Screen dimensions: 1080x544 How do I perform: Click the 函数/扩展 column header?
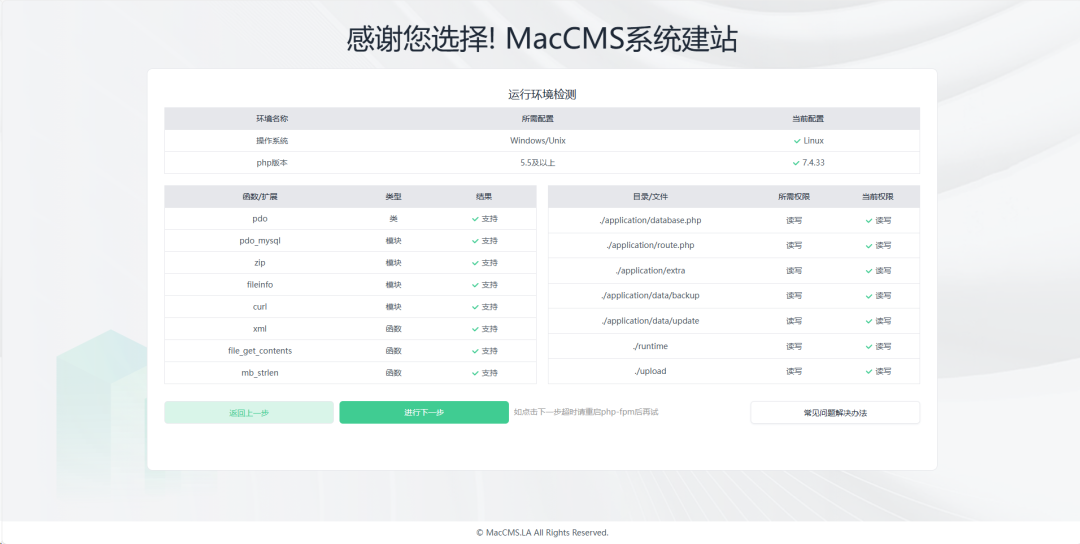pyautogui.click(x=260, y=197)
